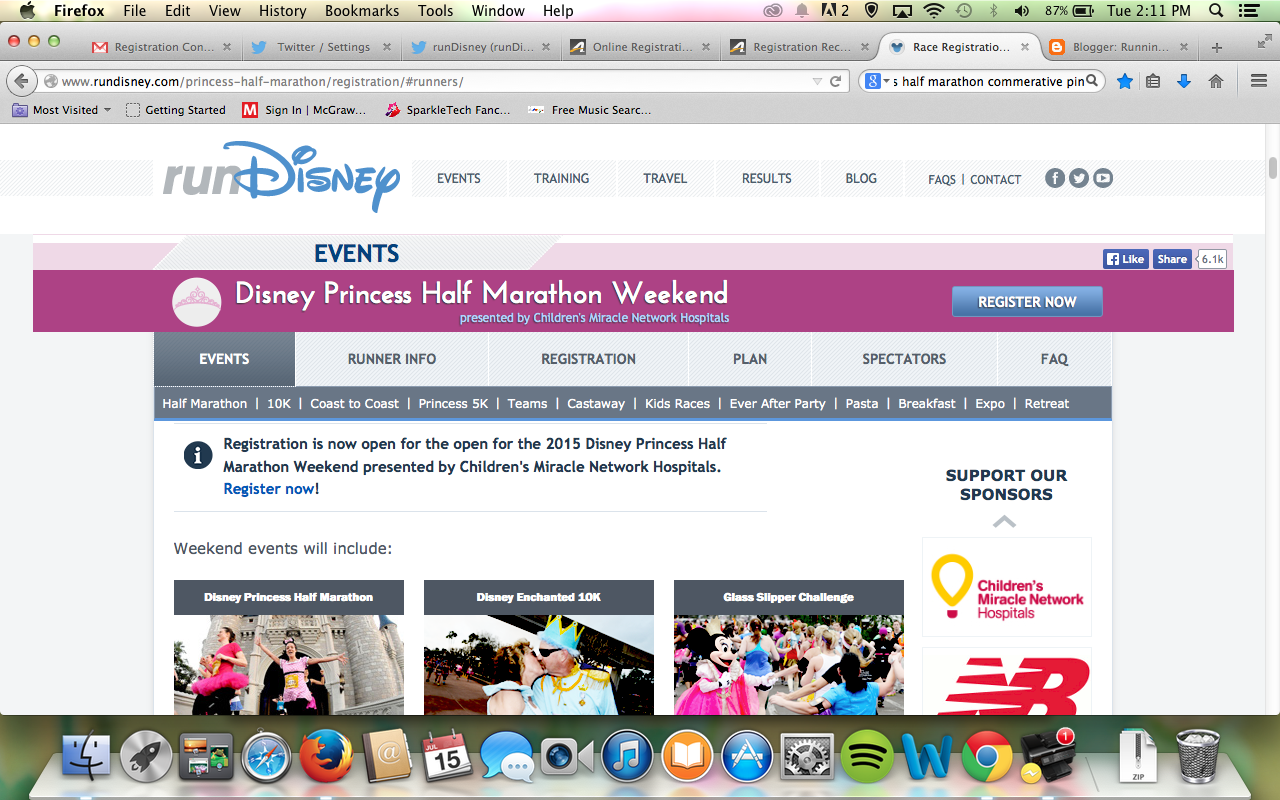Image resolution: width=1280 pixels, height=800 pixels.
Task: Open the Trash in the Dock
Action: click(1197, 757)
